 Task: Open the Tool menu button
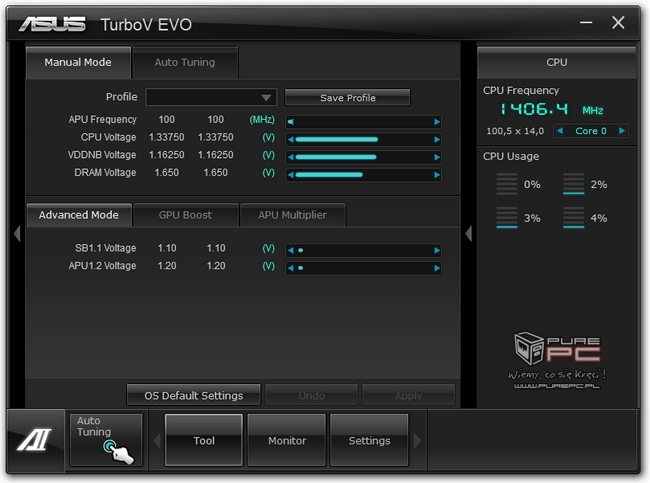204,440
